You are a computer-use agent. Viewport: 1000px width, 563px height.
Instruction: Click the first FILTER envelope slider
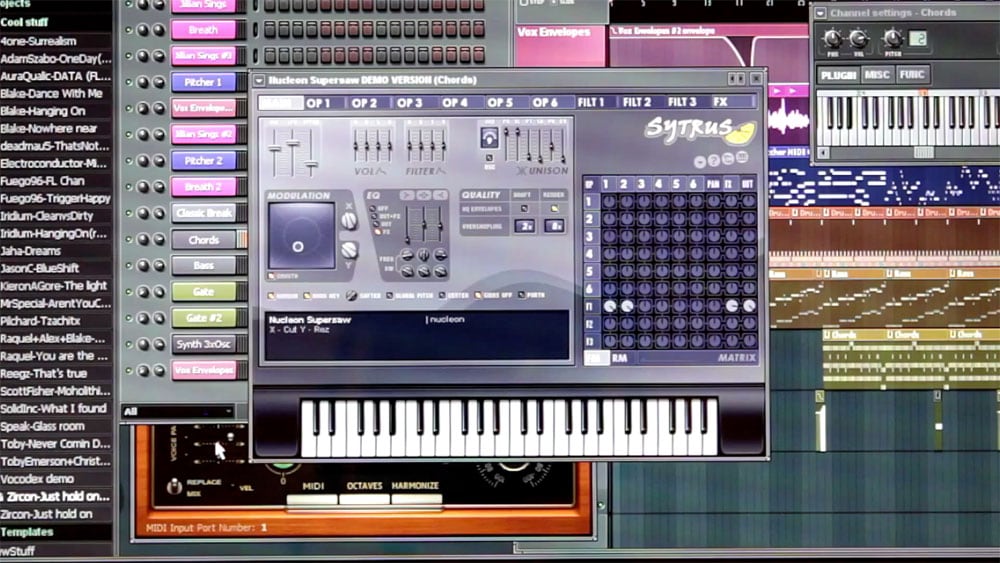410,146
